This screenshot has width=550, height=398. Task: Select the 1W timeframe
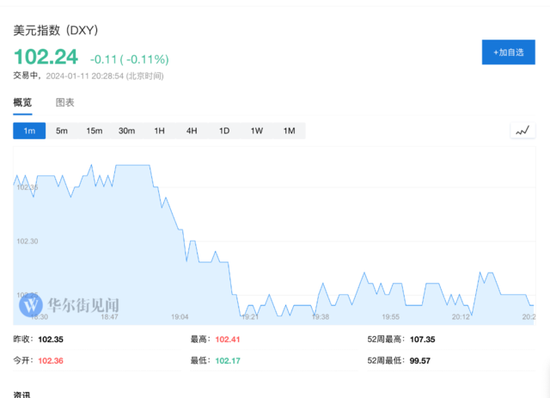pyautogui.click(x=256, y=131)
